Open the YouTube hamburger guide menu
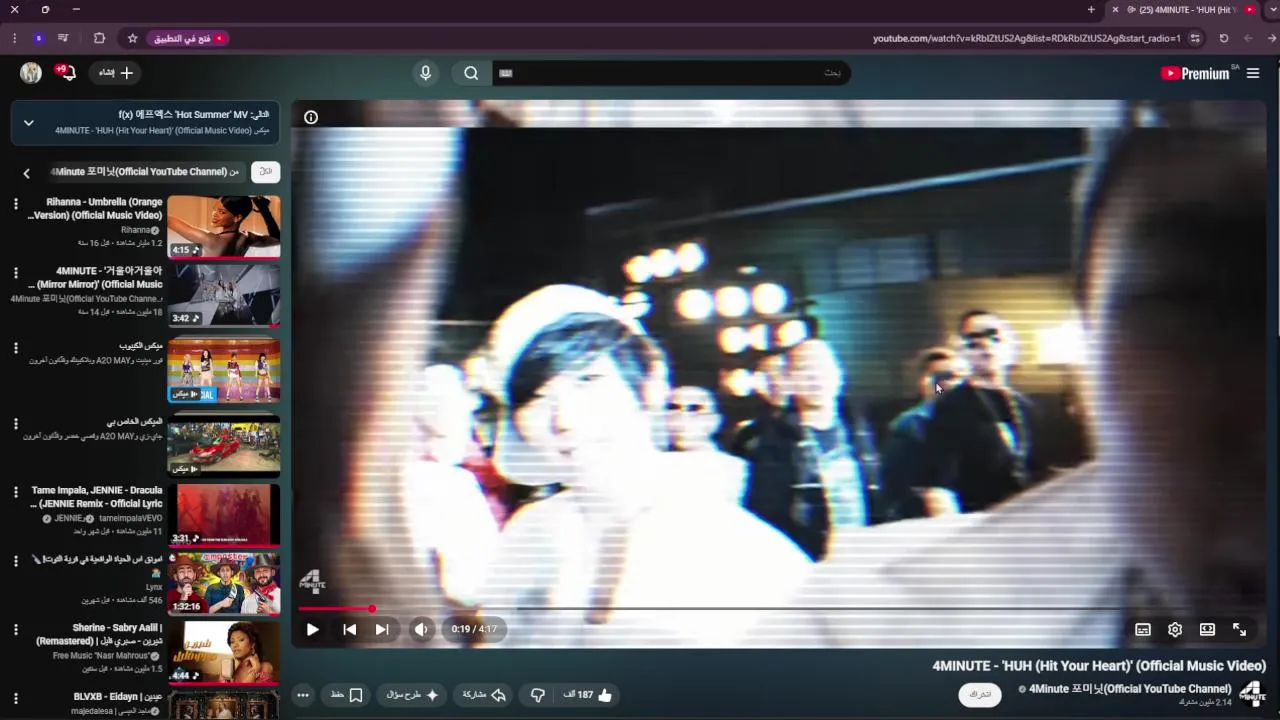1280x720 pixels. pos(1253,73)
